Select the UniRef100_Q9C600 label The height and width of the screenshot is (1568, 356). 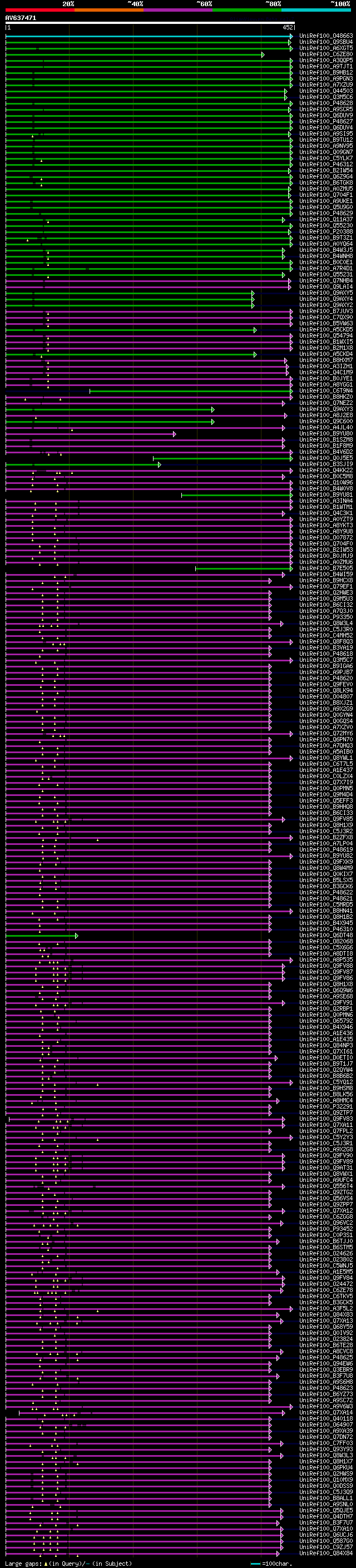pos(325,421)
